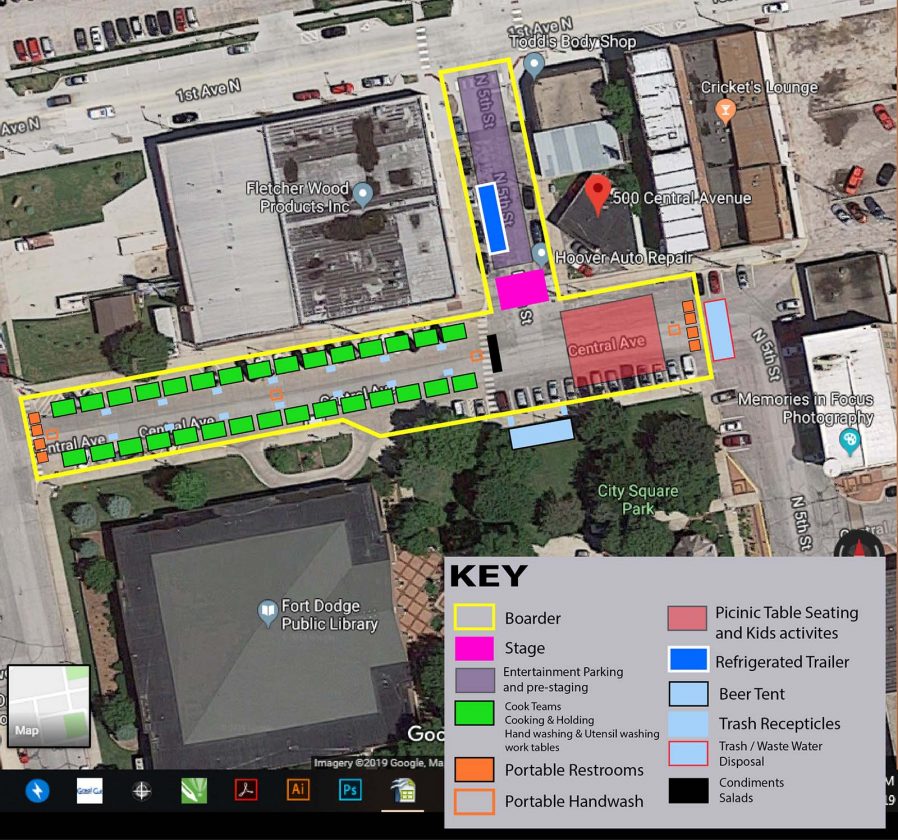The width and height of the screenshot is (898, 840).
Task: Click the Imagery ©2019 Google attribution text
Action: pyautogui.click(x=378, y=763)
